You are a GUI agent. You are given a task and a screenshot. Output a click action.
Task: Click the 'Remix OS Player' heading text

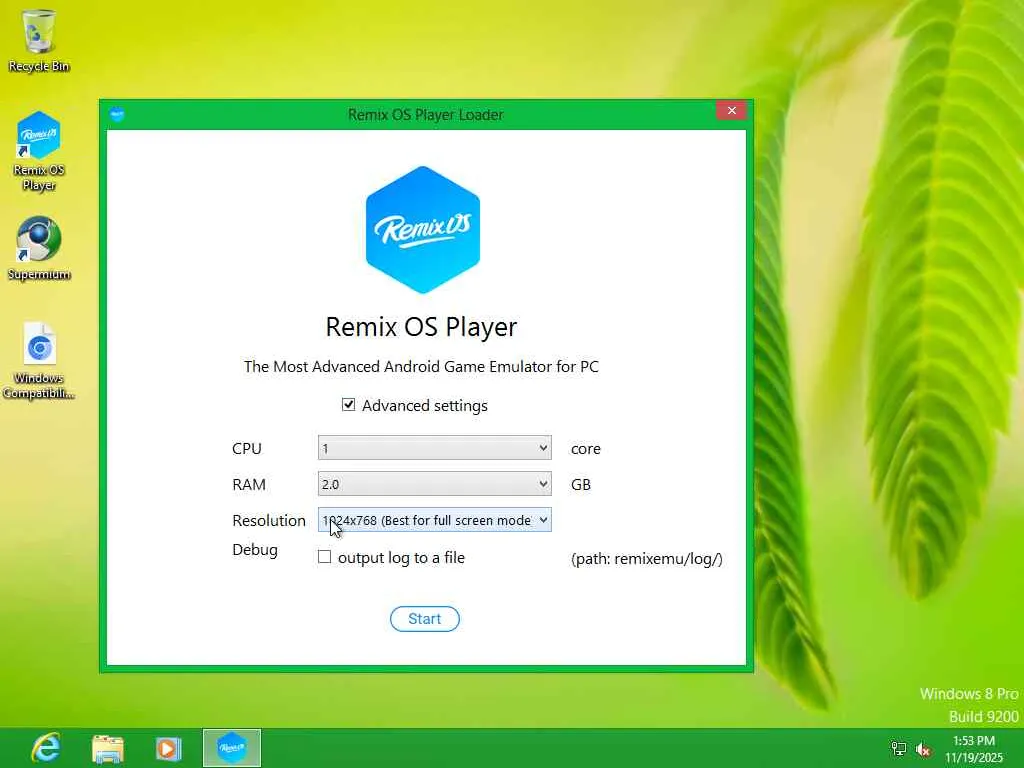[421, 327]
